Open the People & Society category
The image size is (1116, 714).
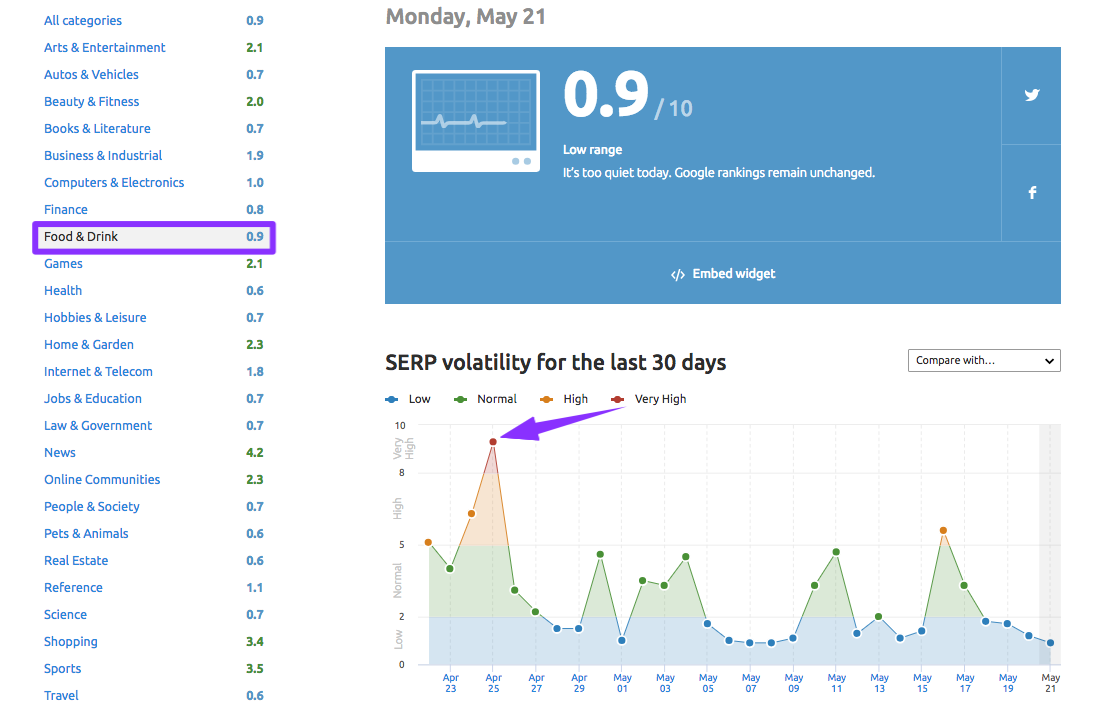point(92,508)
